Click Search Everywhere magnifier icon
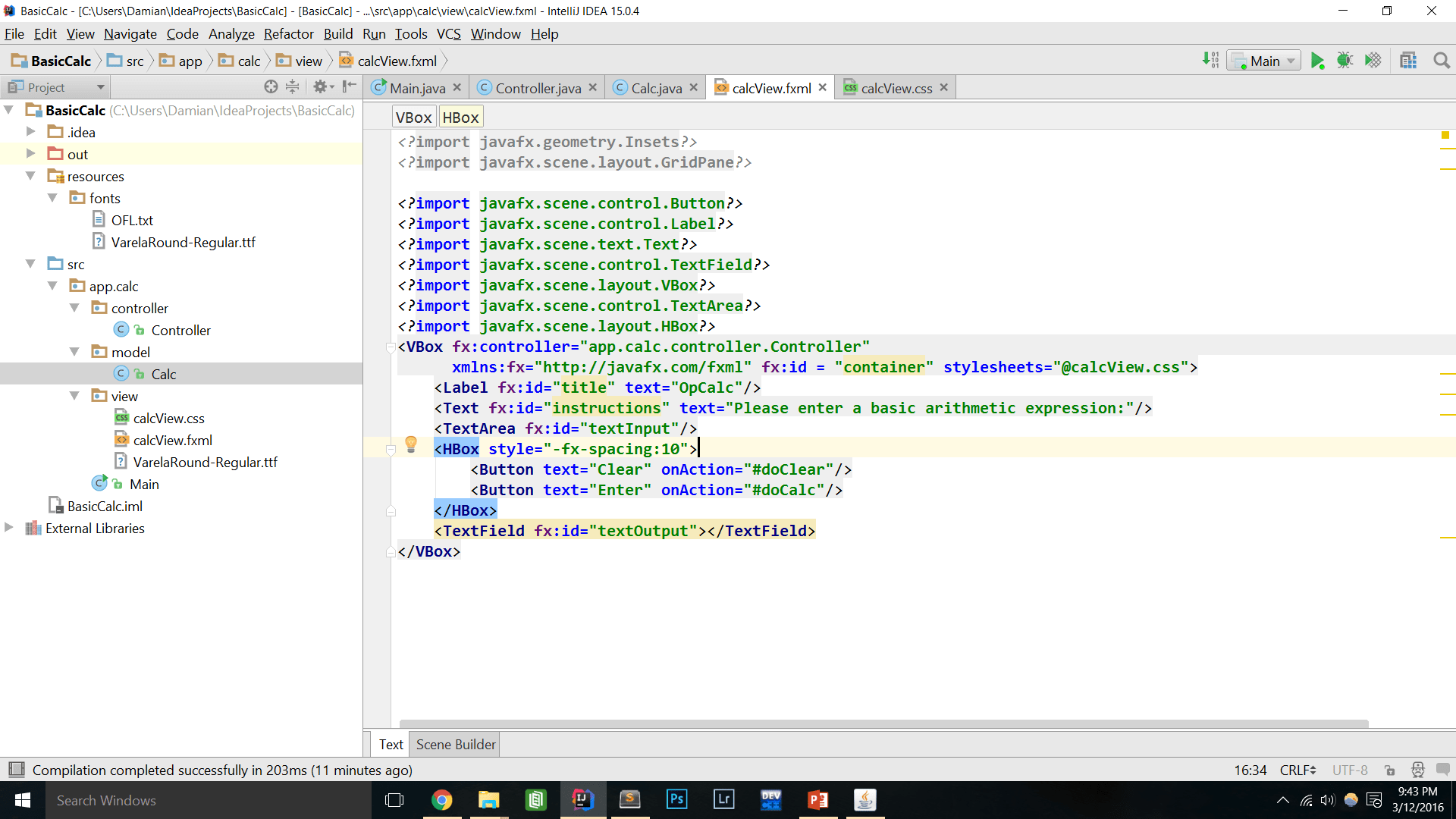 tap(1442, 61)
